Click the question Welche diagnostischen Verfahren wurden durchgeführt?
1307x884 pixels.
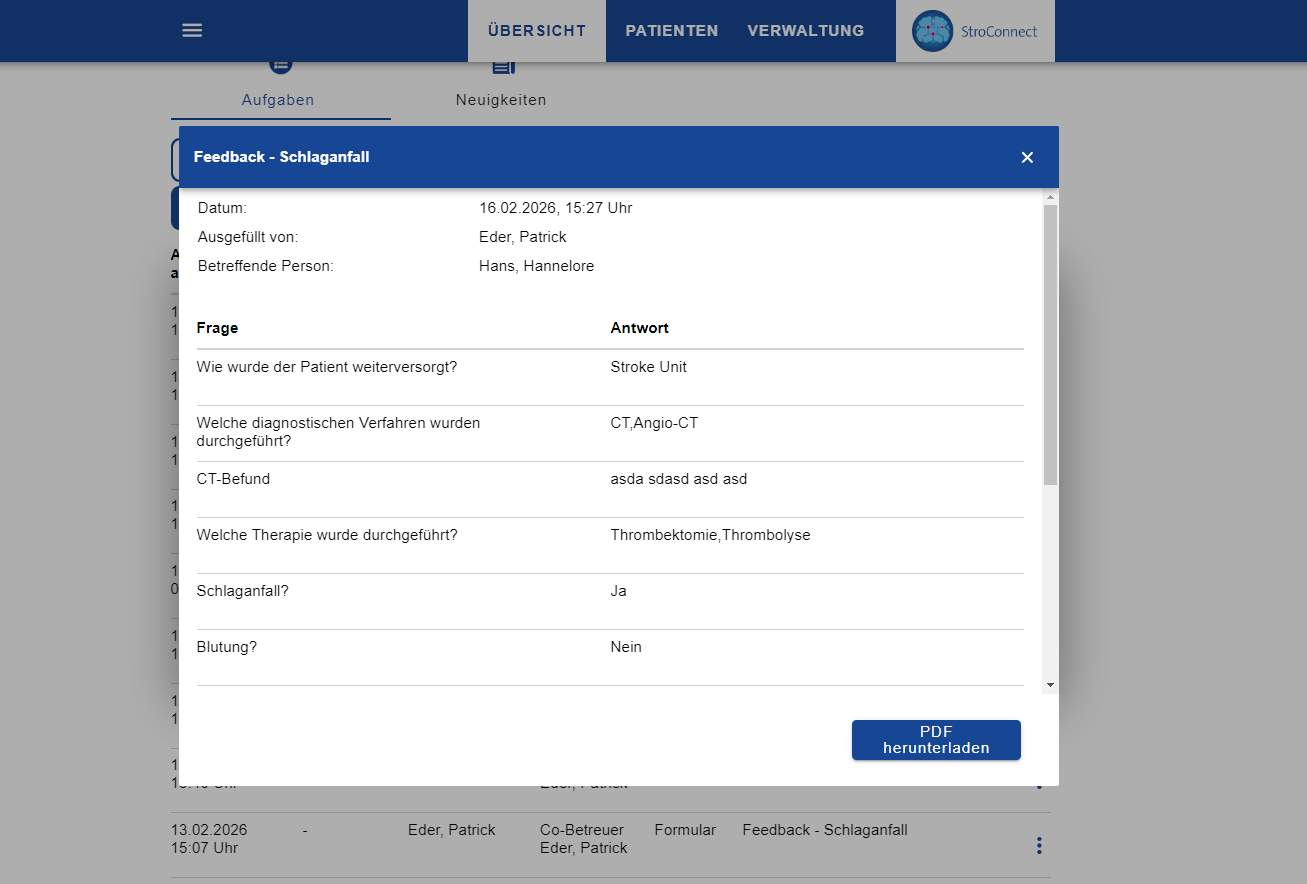(339, 432)
